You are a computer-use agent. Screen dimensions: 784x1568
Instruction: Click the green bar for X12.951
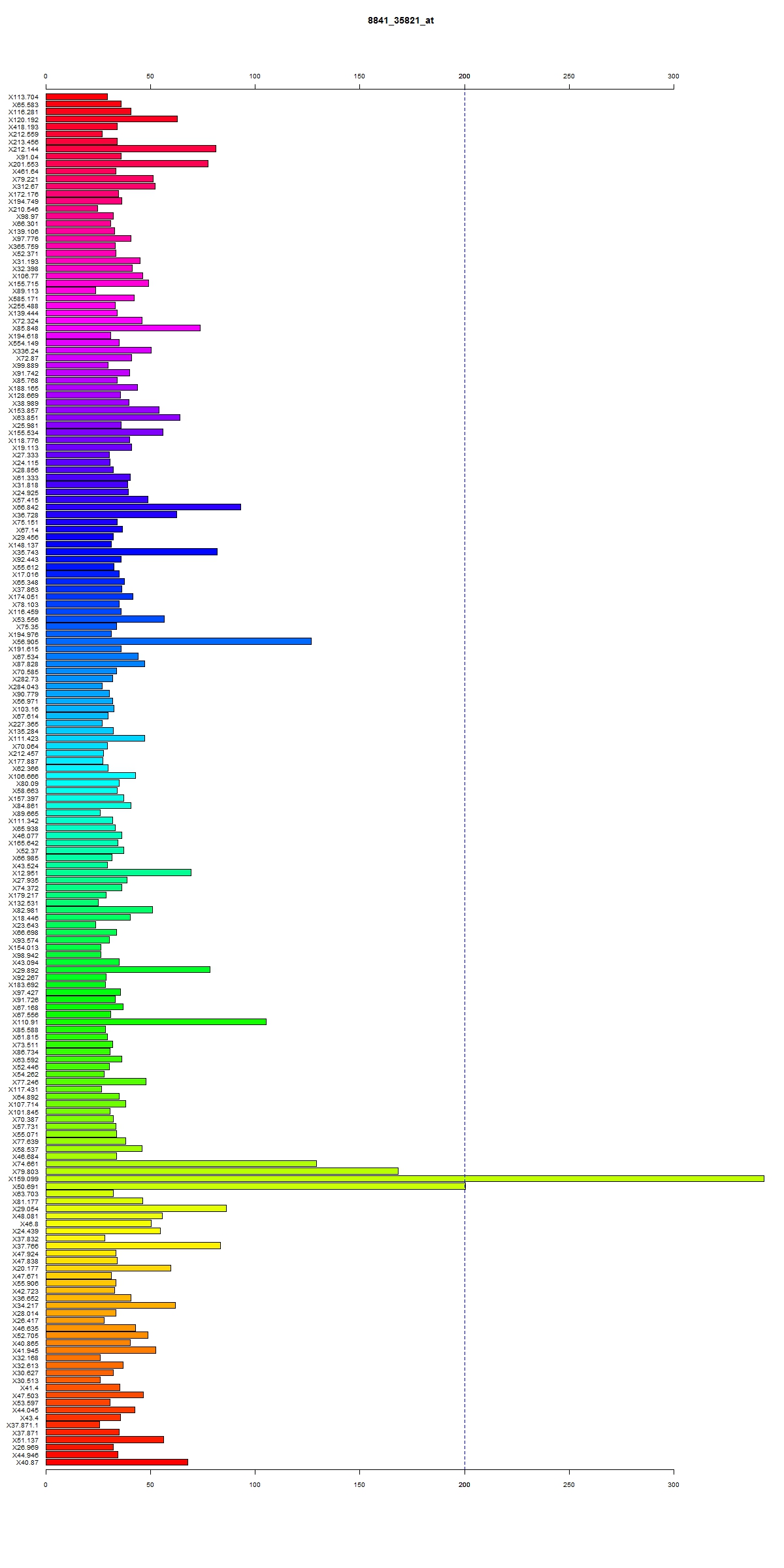click(118, 873)
